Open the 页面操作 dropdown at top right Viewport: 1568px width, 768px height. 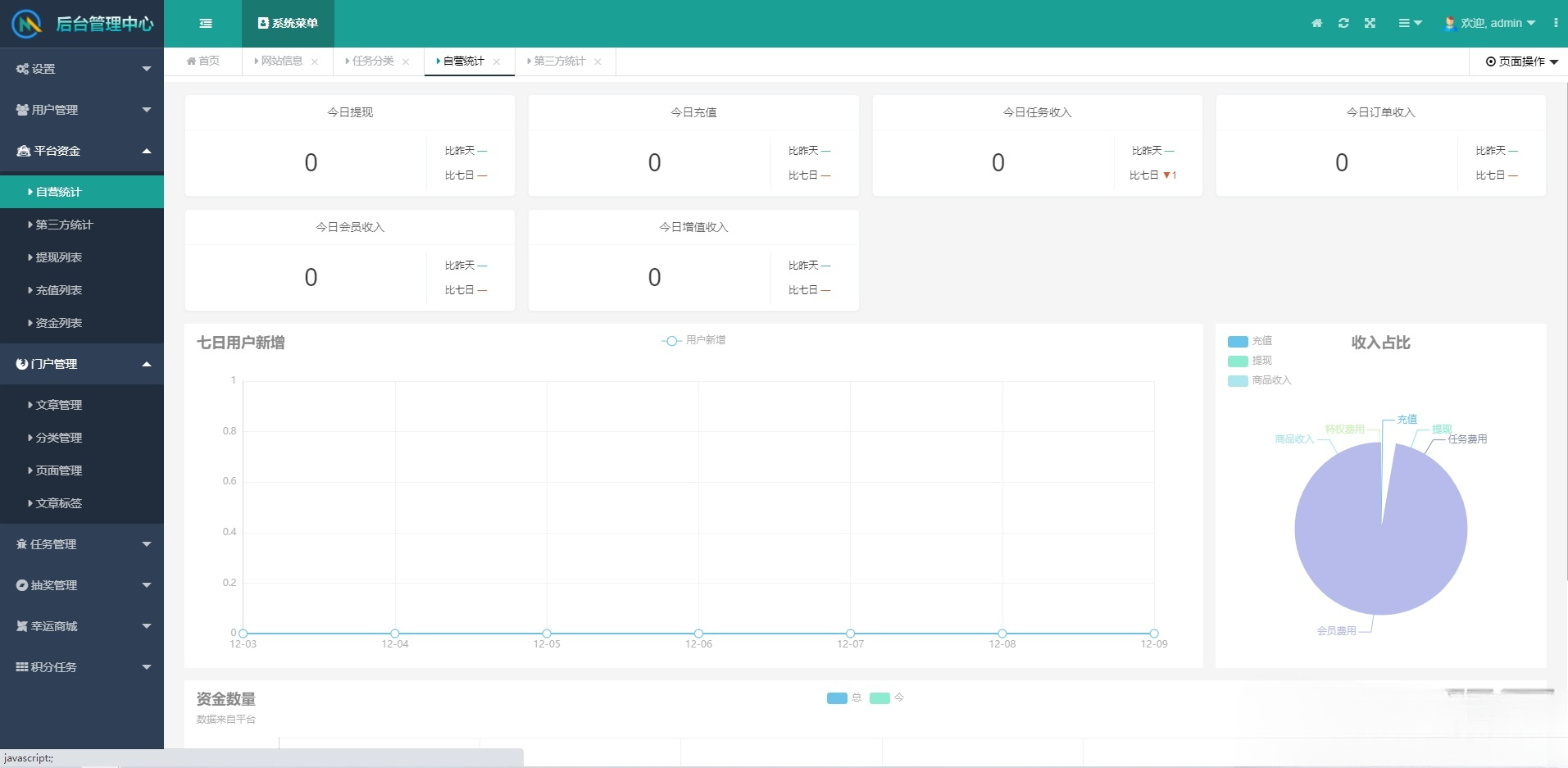click(1520, 61)
